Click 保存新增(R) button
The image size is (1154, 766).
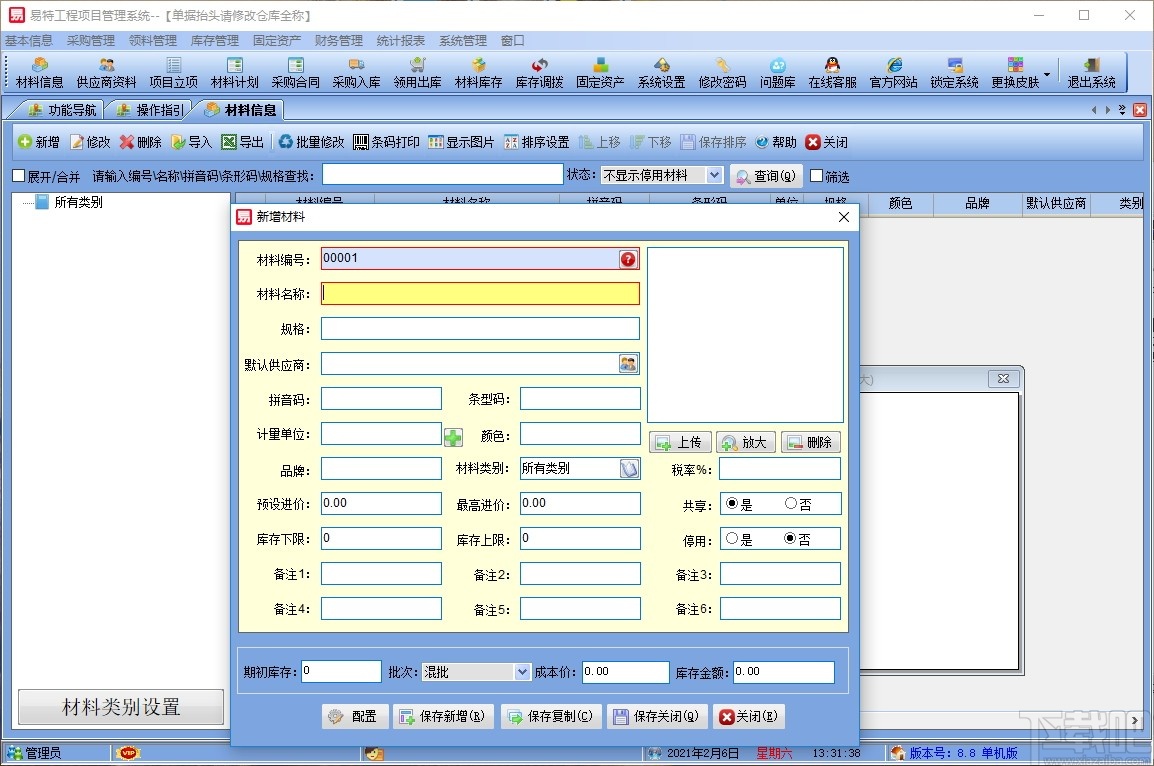[x=444, y=717]
